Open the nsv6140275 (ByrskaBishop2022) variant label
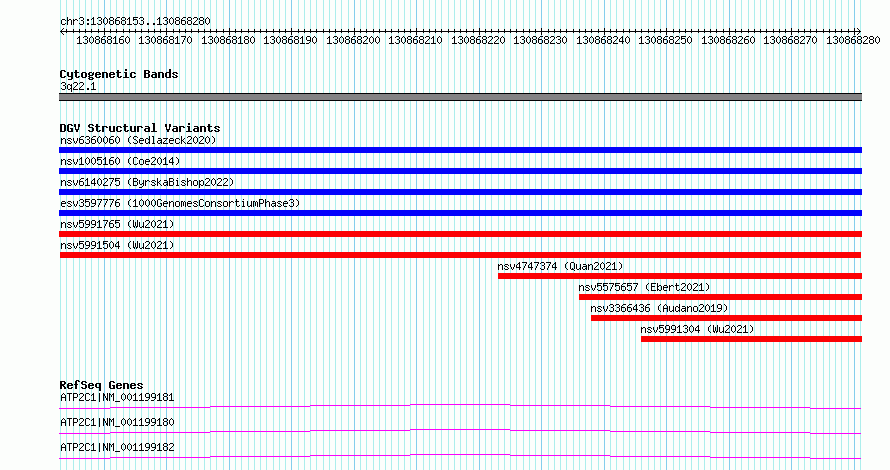The height and width of the screenshot is (470, 890). point(147,182)
